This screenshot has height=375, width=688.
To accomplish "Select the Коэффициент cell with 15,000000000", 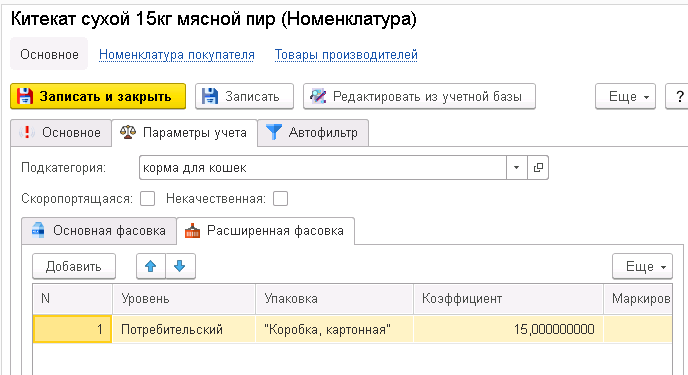I will [x=508, y=329].
